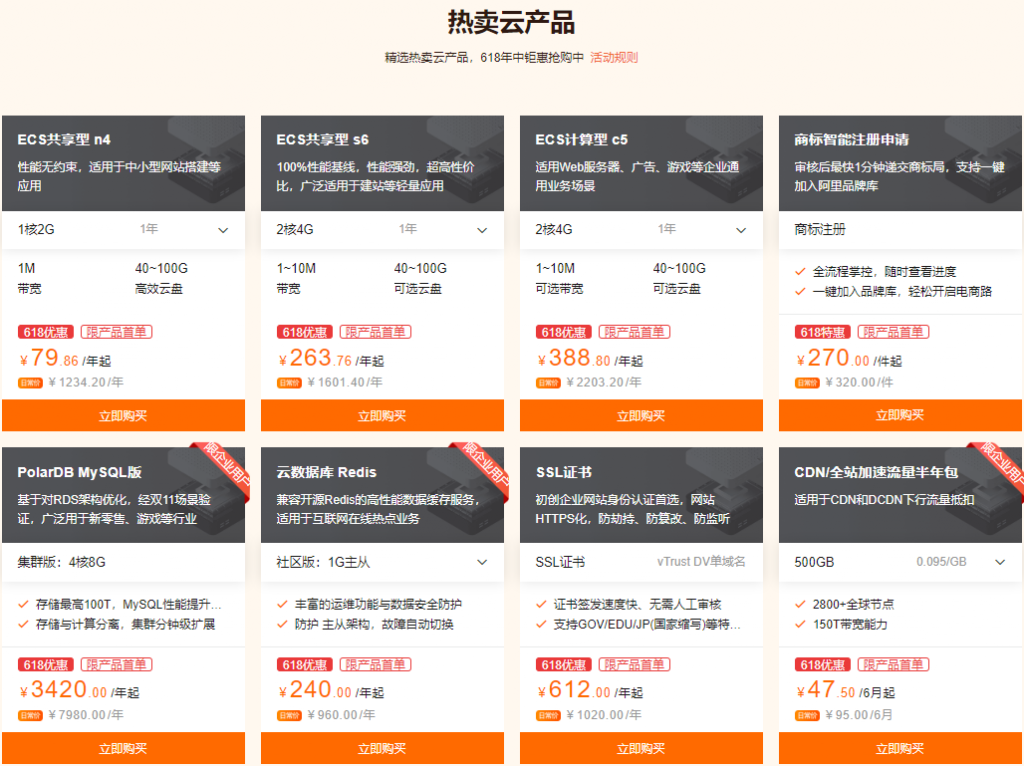Screen dimensions: 1024x766
Task: Click the ¥240.00 /年起 price
Action: (331, 690)
